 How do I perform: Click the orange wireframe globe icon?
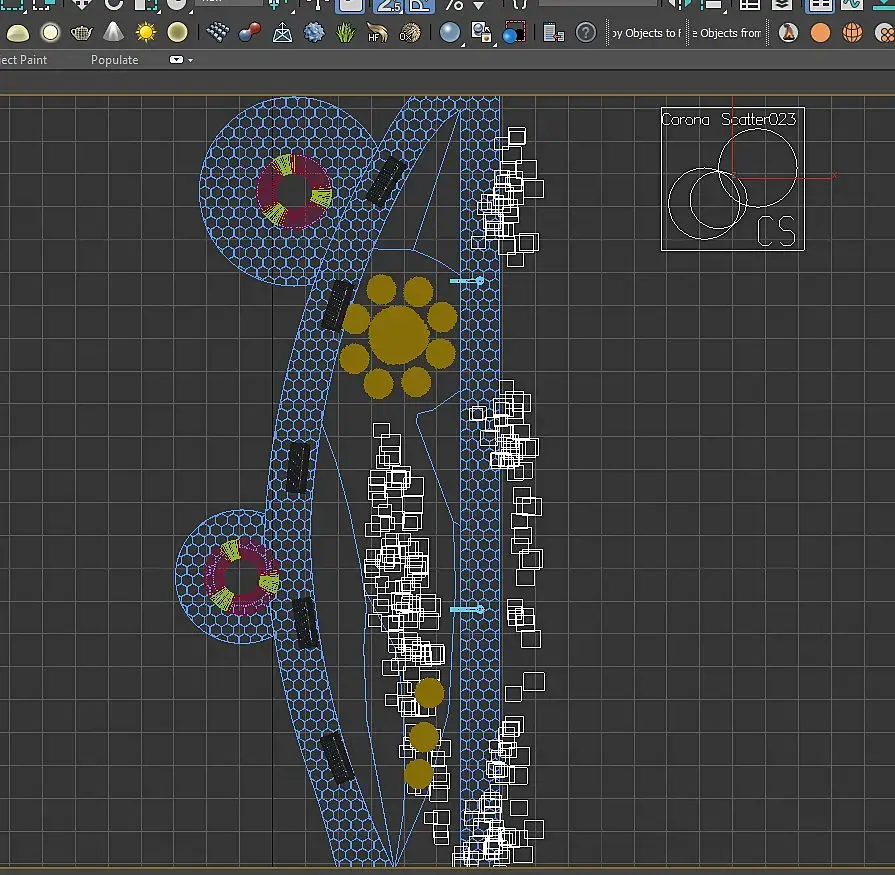[x=852, y=33]
